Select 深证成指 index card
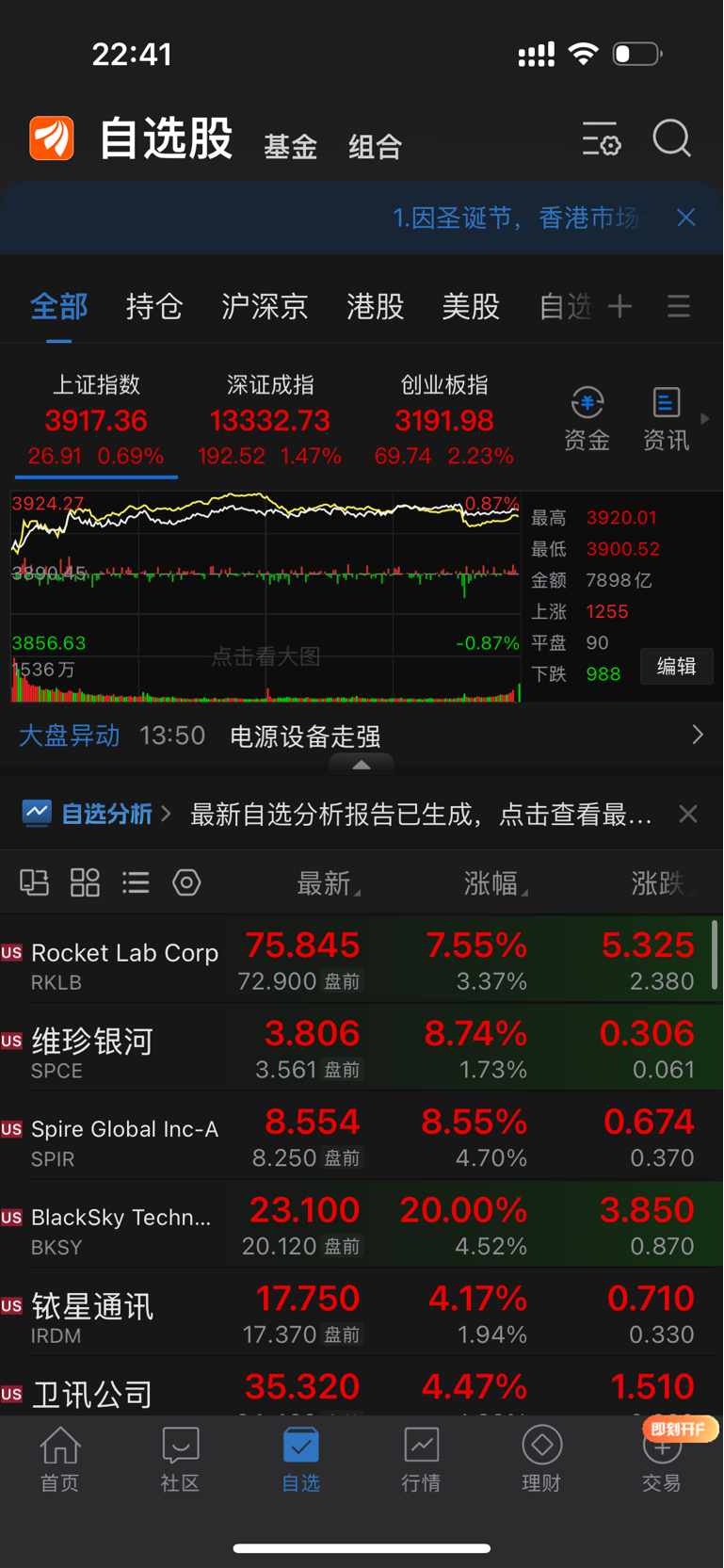Screen dimensions: 724x1568 (270, 421)
